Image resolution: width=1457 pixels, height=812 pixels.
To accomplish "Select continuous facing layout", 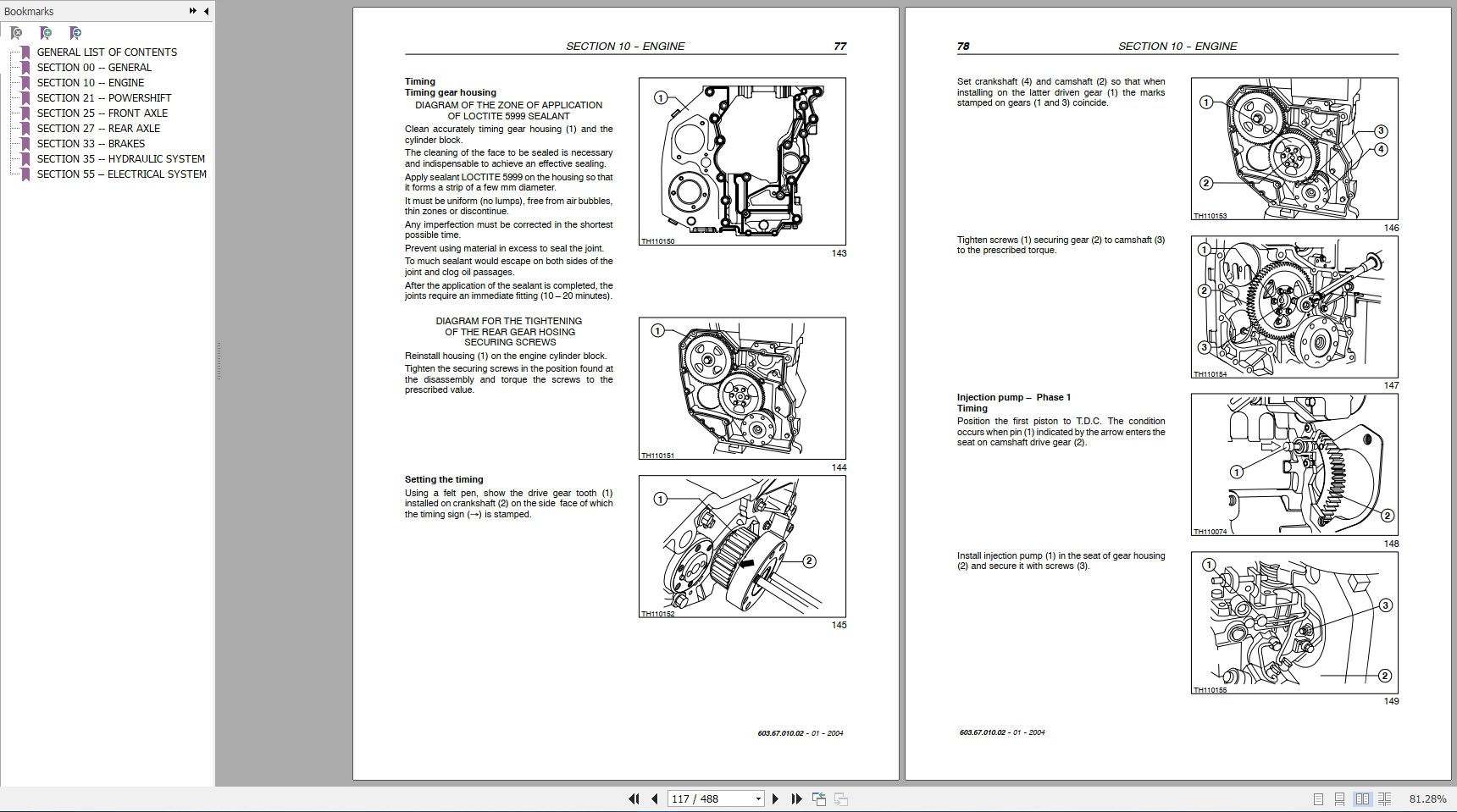I will pos(1385,798).
